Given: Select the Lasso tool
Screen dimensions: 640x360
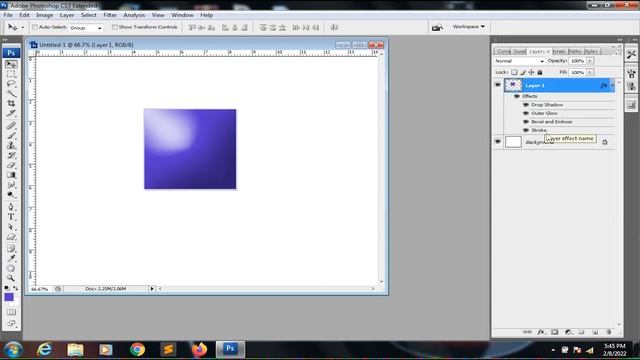Looking at the screenshot, I should [11, 84].
